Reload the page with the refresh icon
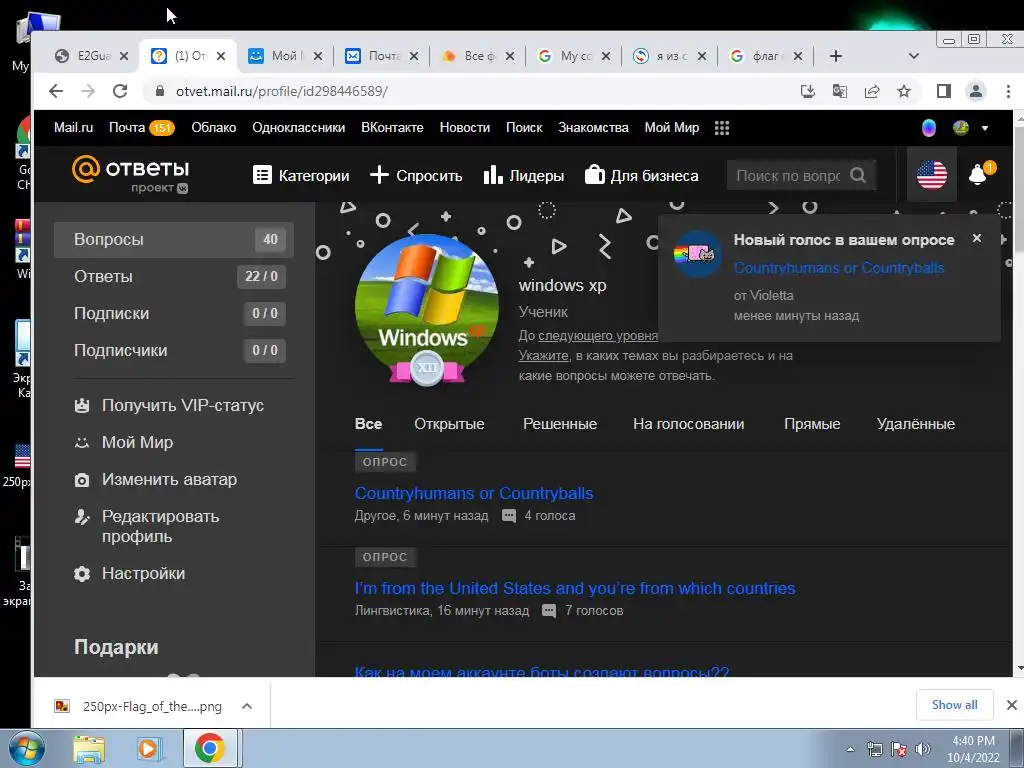The height and width of the screenshot is (768, 1024). pyautogui.click(x=120, y=91)
